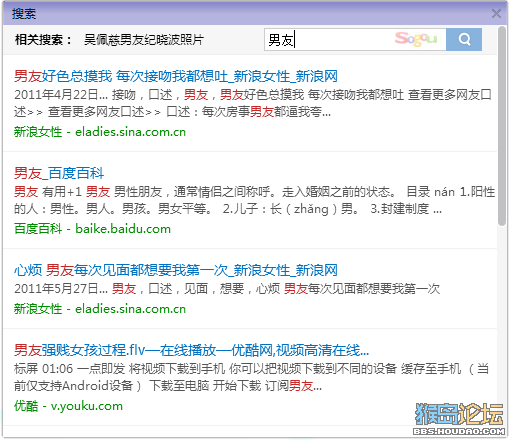Click the vertical scrollbar thumb
The width and height of the screenshot is (510, 440).
coord(502,126)
